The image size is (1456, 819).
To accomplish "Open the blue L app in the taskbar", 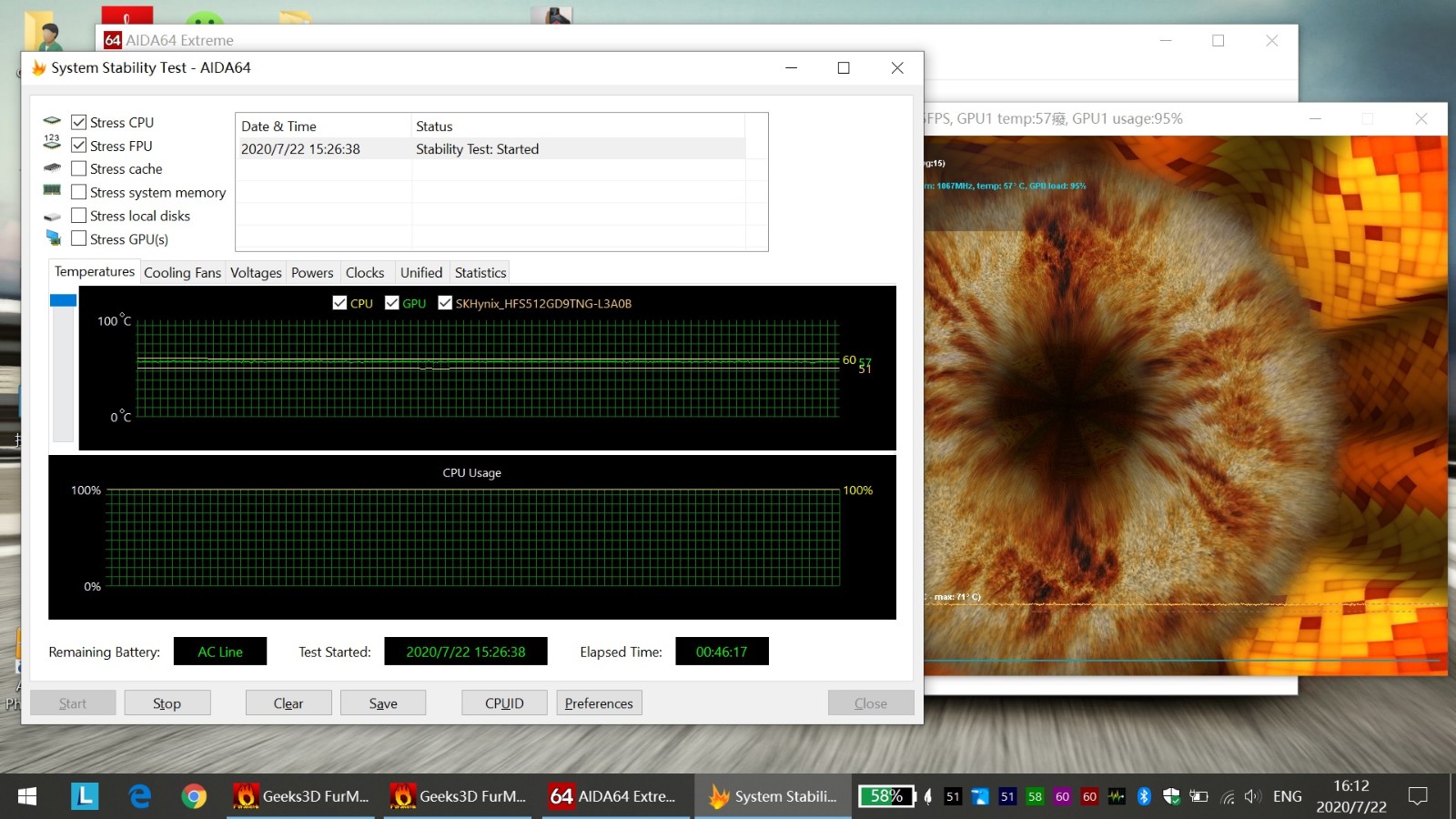I will pos(85,796).
